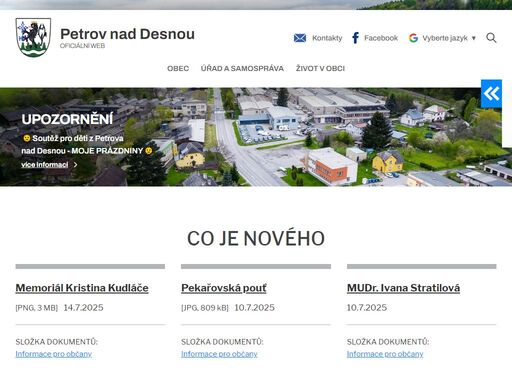Screen dimensions: 512x384
Task: Click the Google logo icon
Action: point(413,38)
